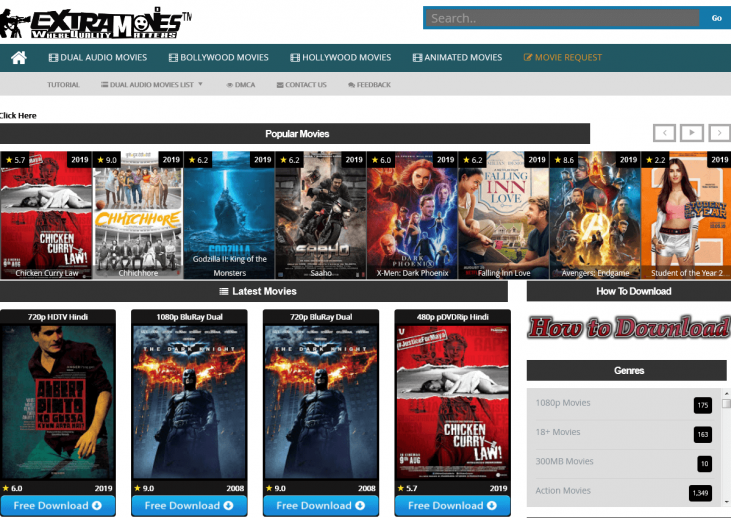This screenshot has height=518, width=731.
Task: Focus the Search input field
Action: click(561, 18)
